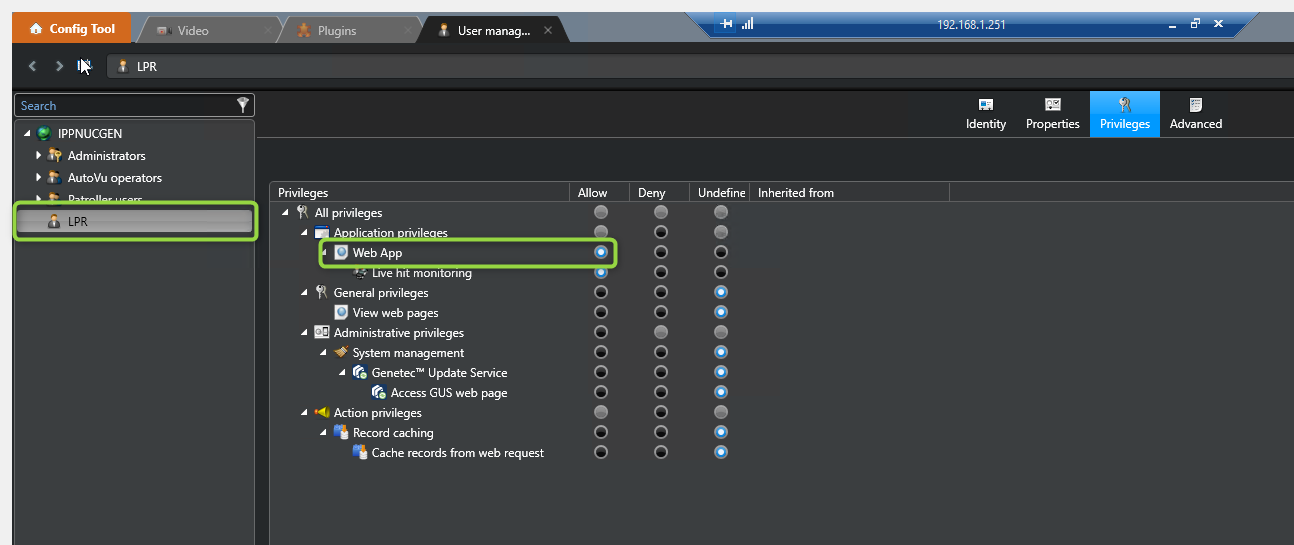Collapse the System management privilege node

(323, 353)
